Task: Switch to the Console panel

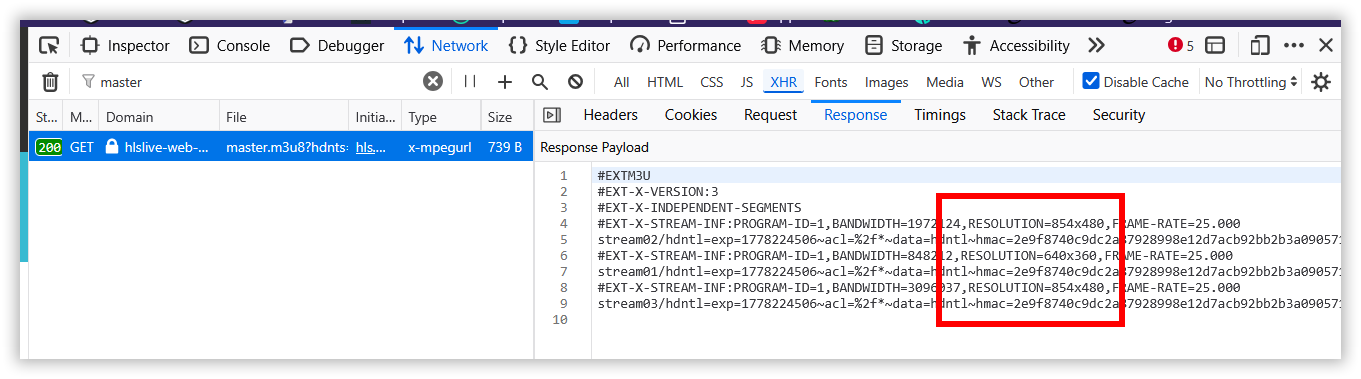Action: click(x=230, y=45)
